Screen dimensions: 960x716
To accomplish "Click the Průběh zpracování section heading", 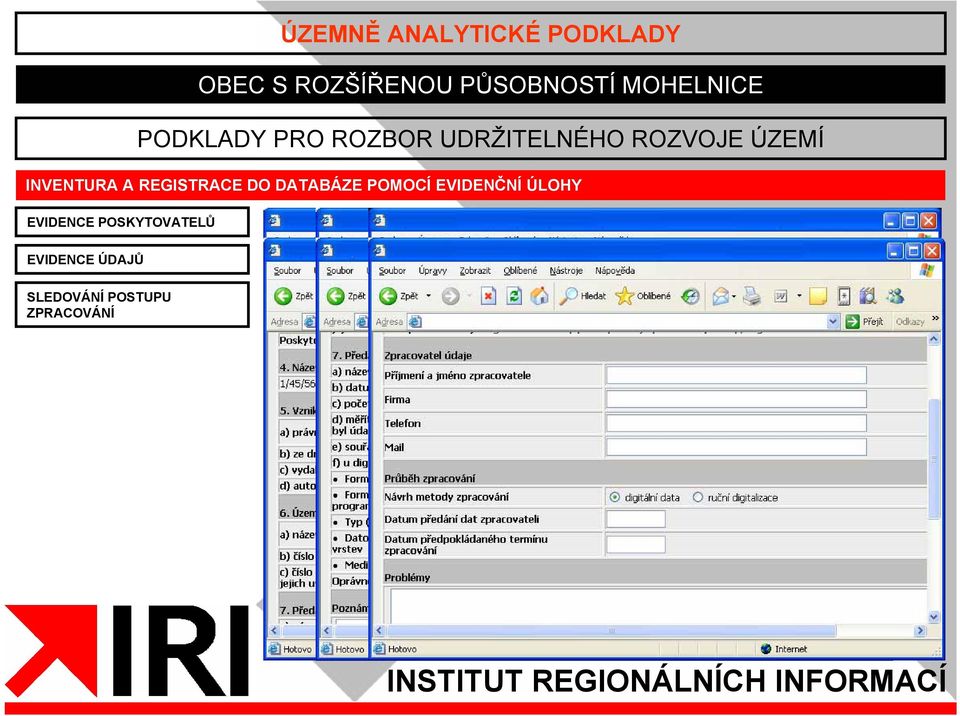I will (x=430, y=478).
